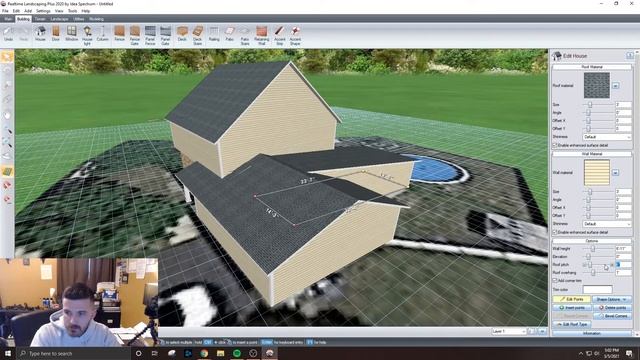The image size is (640, 360).
Task: Open the Shape Options dropdown button
Action: 611,299
